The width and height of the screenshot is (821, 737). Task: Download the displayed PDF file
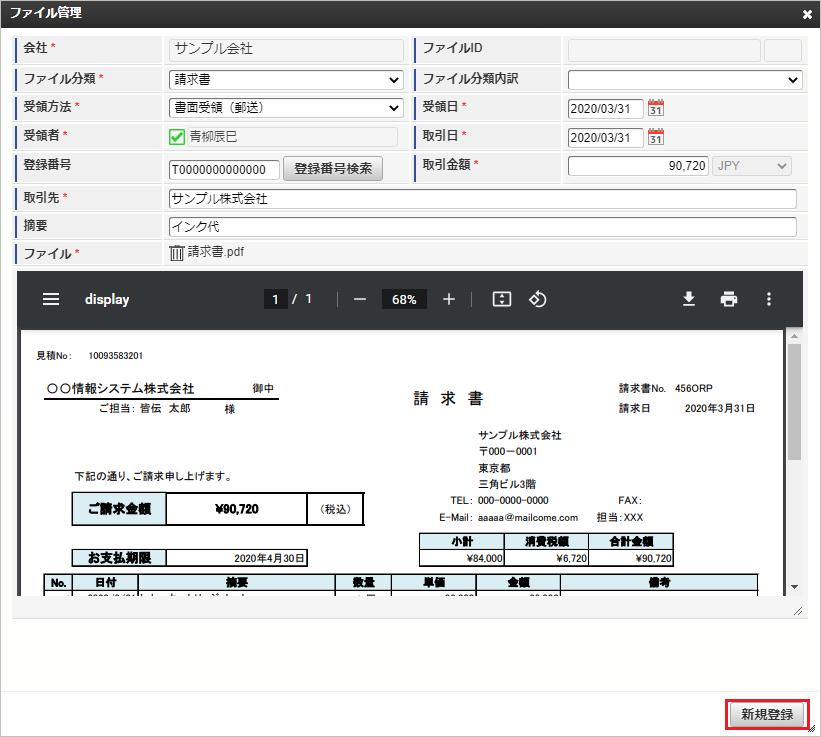click(689, 299)
